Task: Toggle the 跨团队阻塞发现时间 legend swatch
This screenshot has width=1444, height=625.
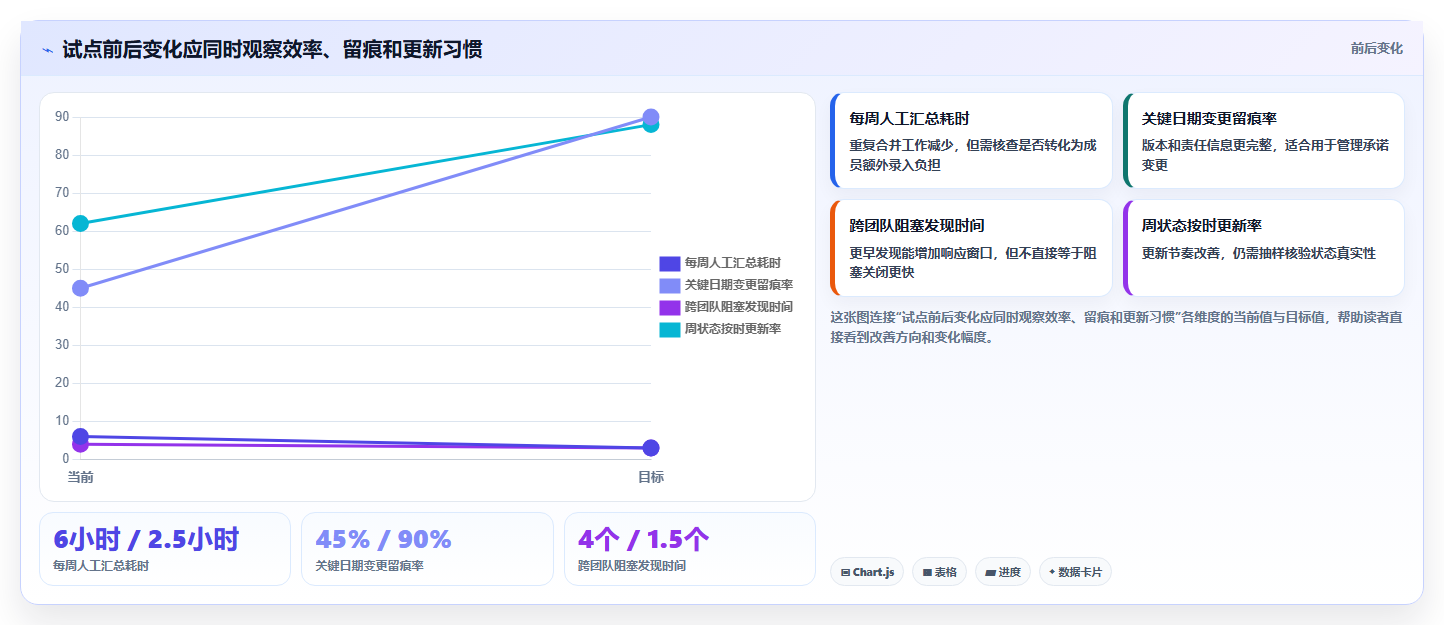Action: [669, 307]
